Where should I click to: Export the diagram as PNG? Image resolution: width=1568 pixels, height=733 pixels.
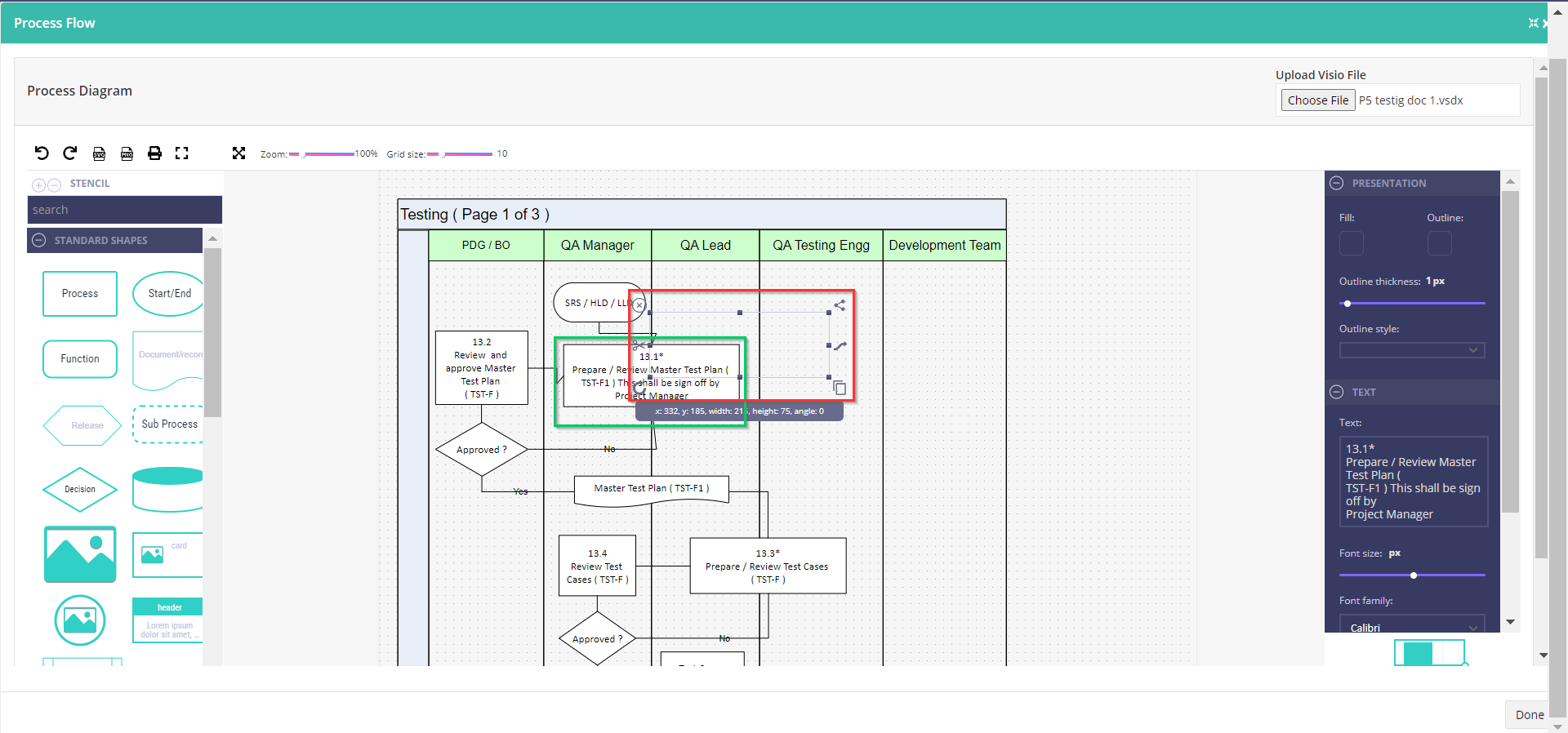click(x=127, y=153)
